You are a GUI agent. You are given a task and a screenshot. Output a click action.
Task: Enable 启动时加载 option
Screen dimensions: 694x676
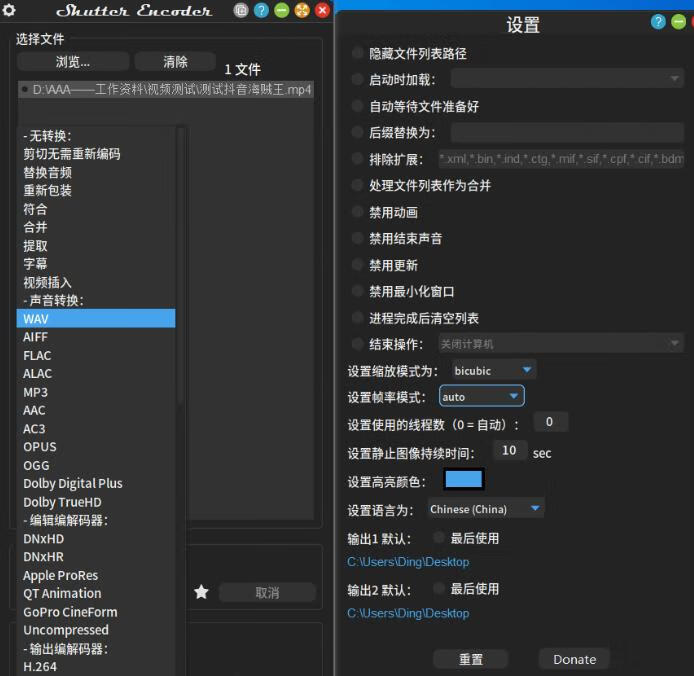click(357, 79)
